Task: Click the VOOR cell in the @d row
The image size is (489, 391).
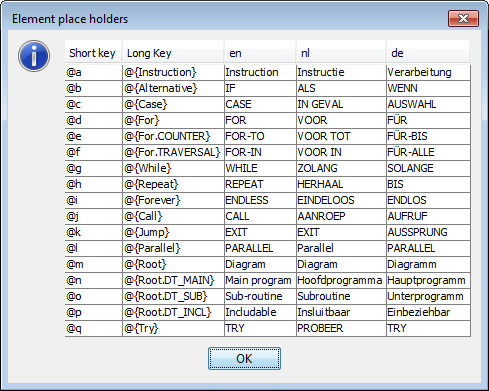Action: pyautogui.click(x=341, y=120)
